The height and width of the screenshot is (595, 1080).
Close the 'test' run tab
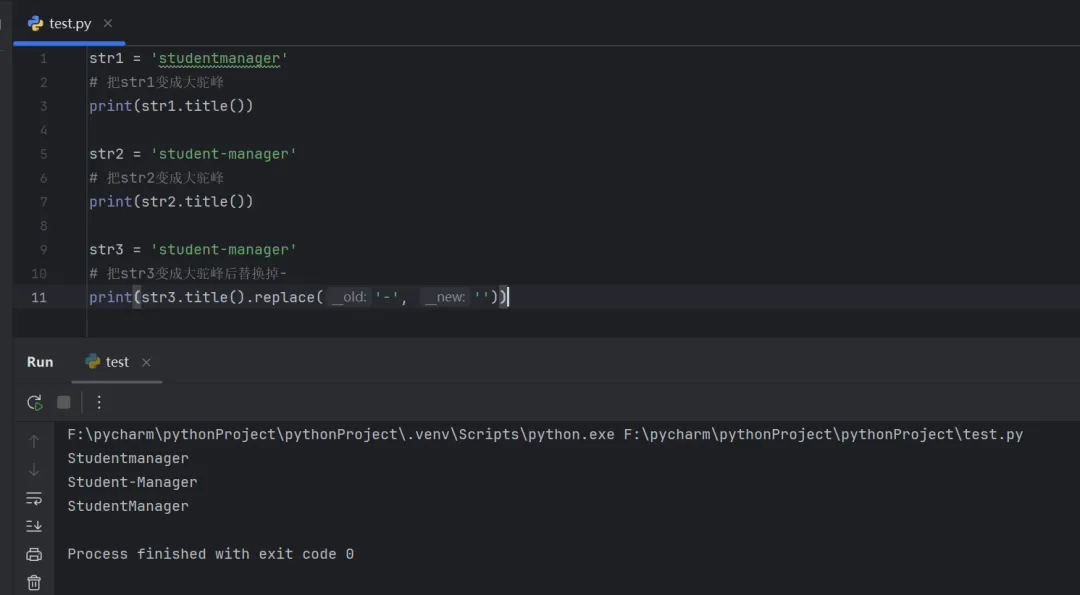click(x=146, y=362)
